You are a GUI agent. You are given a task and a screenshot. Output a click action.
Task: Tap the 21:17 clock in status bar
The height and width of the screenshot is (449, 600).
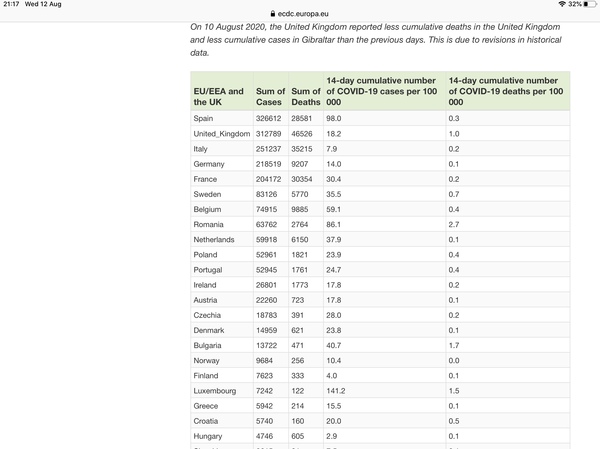coord(11,4)
